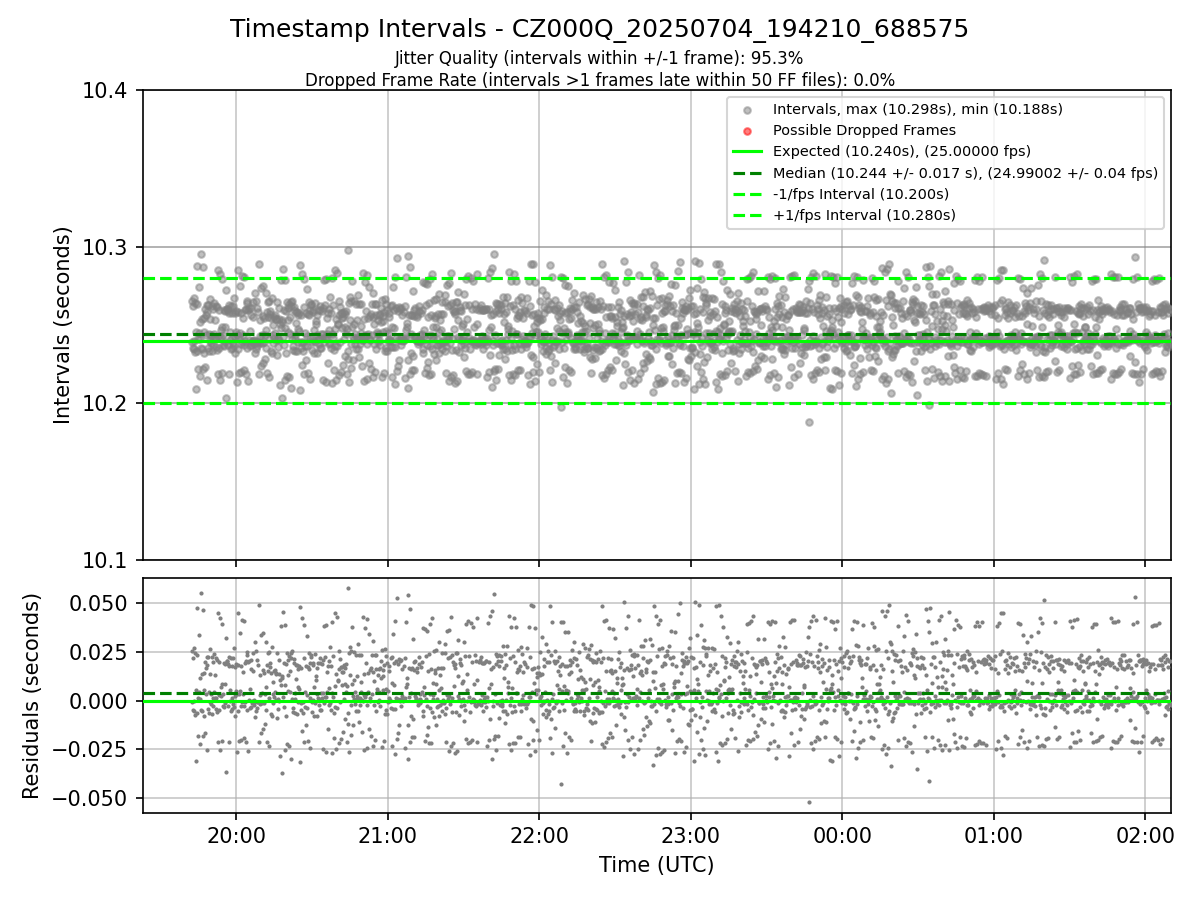Viewport: 1200px width, 900px height.
Task: Click the "Residuals (seconds)" y-axis label
Action: pyautogui.click(x=31, y=695)
